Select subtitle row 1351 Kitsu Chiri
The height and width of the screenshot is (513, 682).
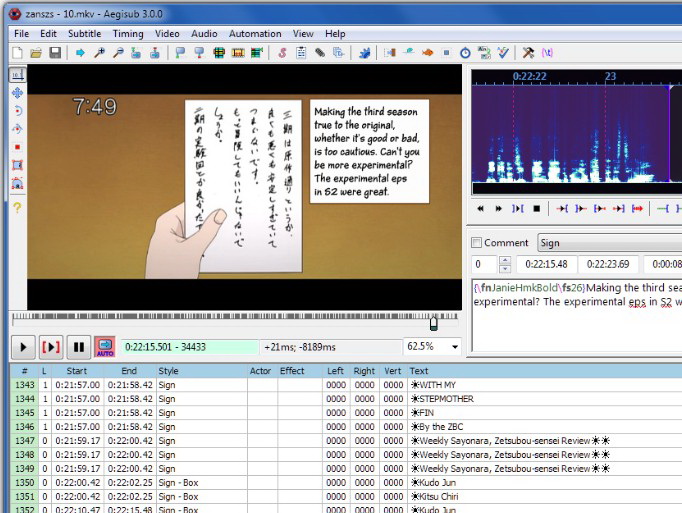coord(346,496)
